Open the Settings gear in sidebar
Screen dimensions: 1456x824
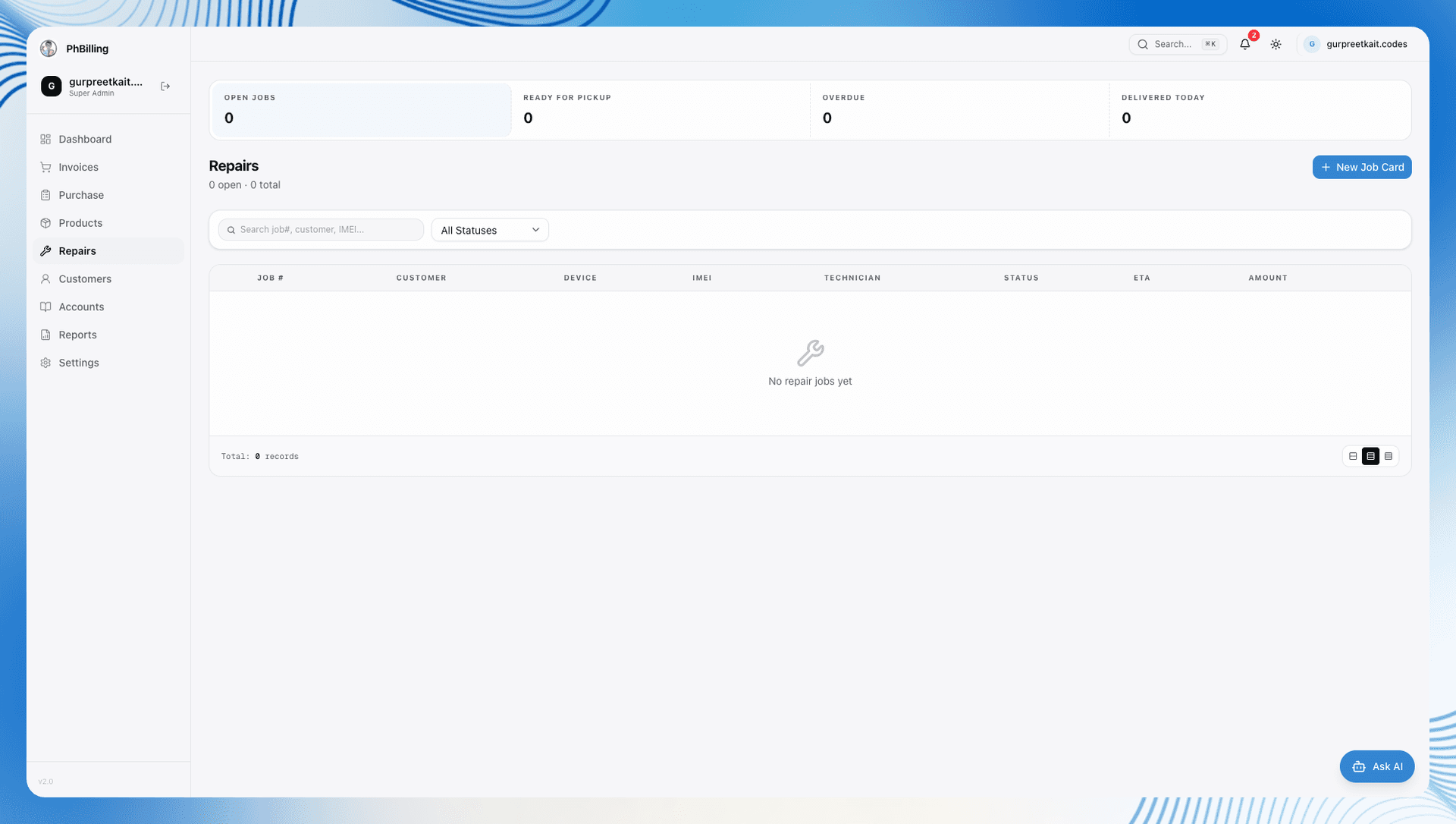[x=45, y=363]
